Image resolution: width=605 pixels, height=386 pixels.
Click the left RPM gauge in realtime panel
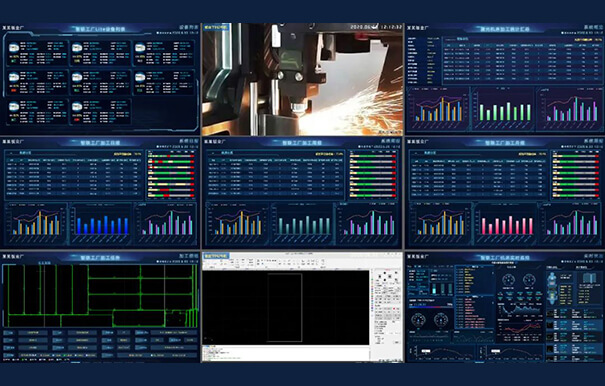tap(419, 320)
